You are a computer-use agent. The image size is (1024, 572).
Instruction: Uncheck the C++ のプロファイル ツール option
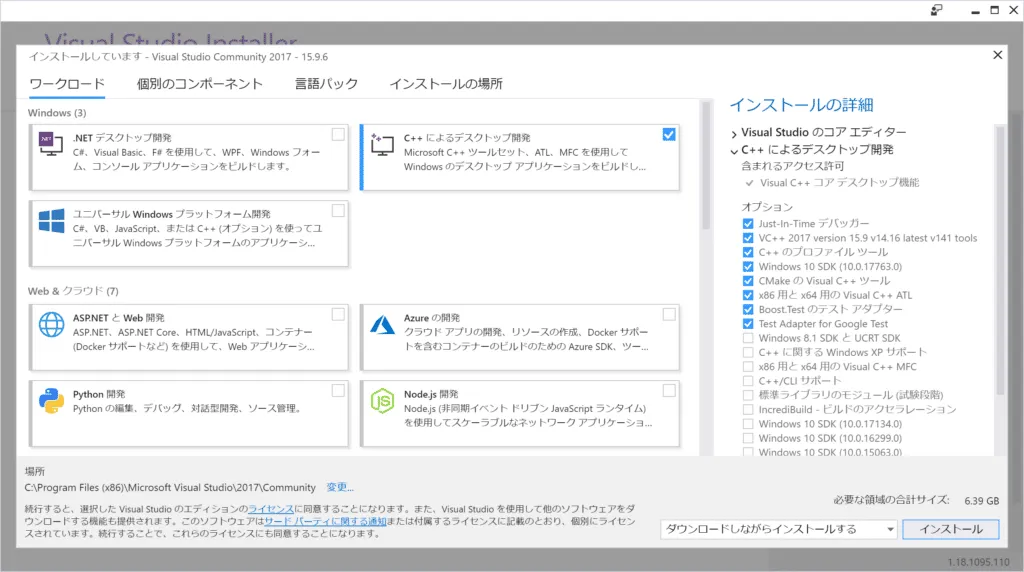point(748,252)
